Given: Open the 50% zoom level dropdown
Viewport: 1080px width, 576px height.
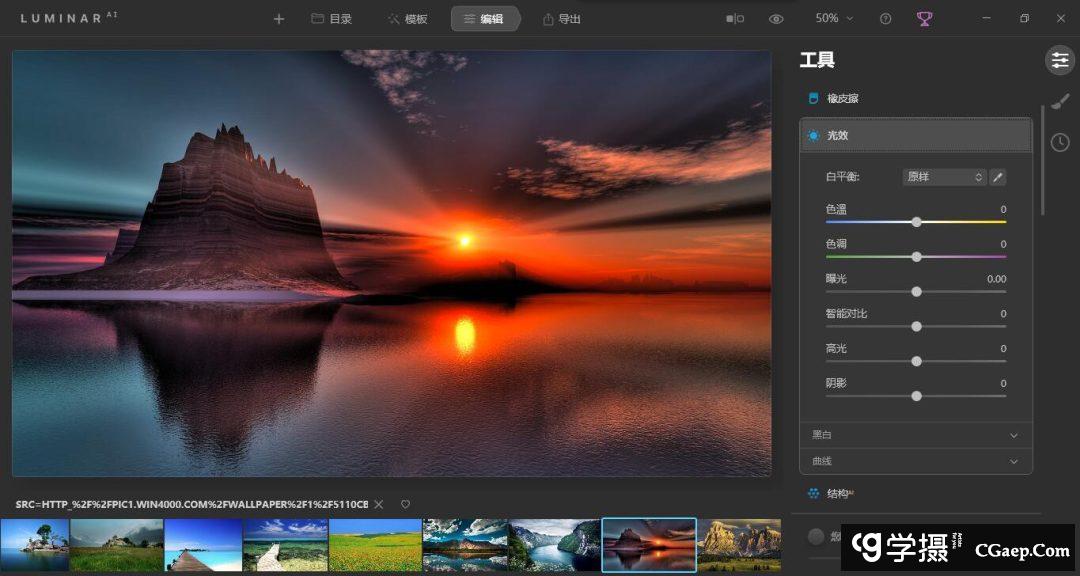Looking at the screenshot, I should click(834, 19).
